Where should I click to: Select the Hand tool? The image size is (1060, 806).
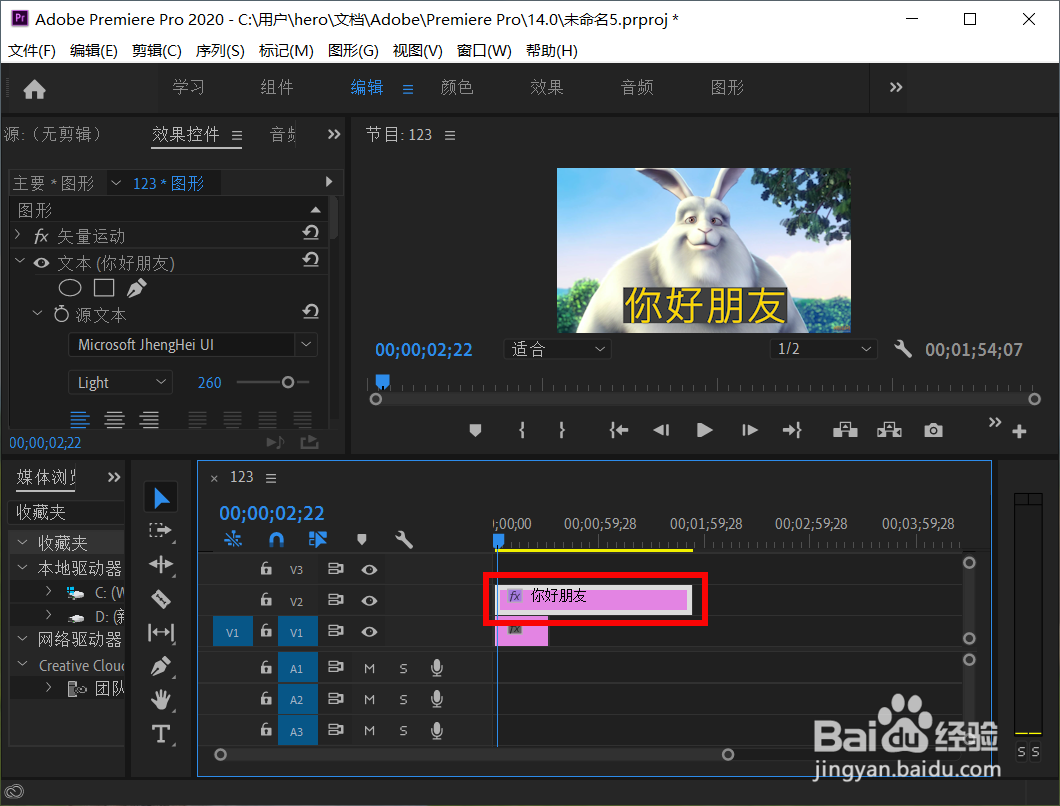[161, 700]
